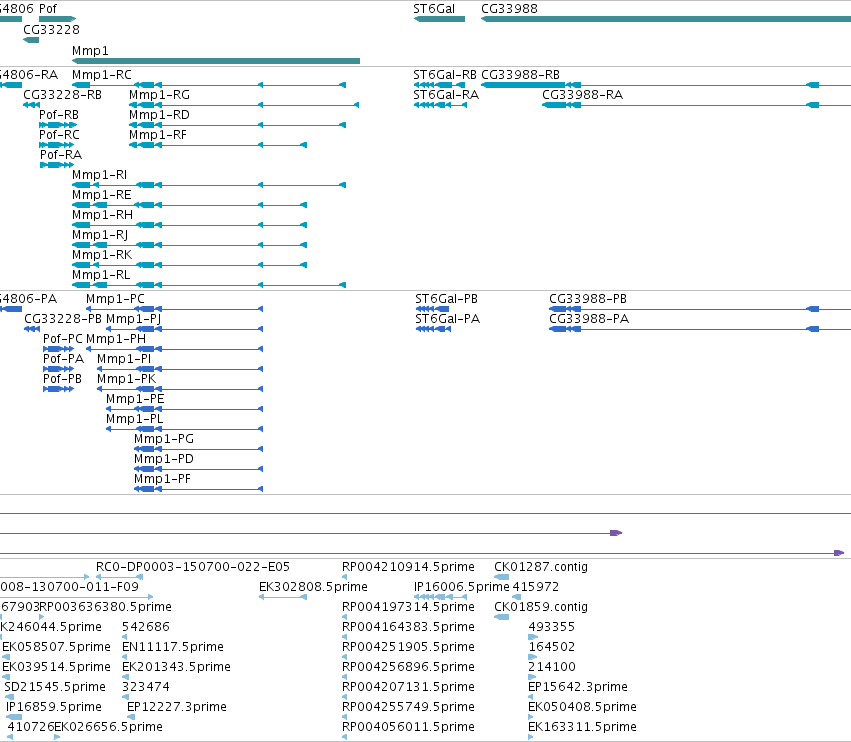This screenshot has height=742, width=851.
Task: Click EST EK302808.5prime
Action: pyautogui.click(x=313, y=587)
